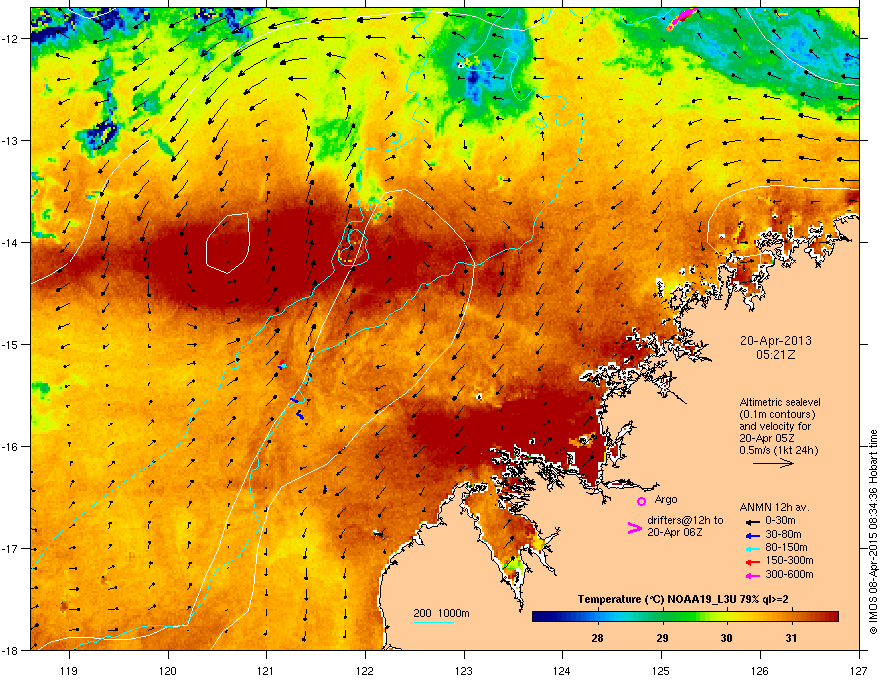The image size is (880, 680).
Task: Click the '0.5m/s (1kt 24h)' scale text
Action: pyautogui.click(x=779, y=450)
